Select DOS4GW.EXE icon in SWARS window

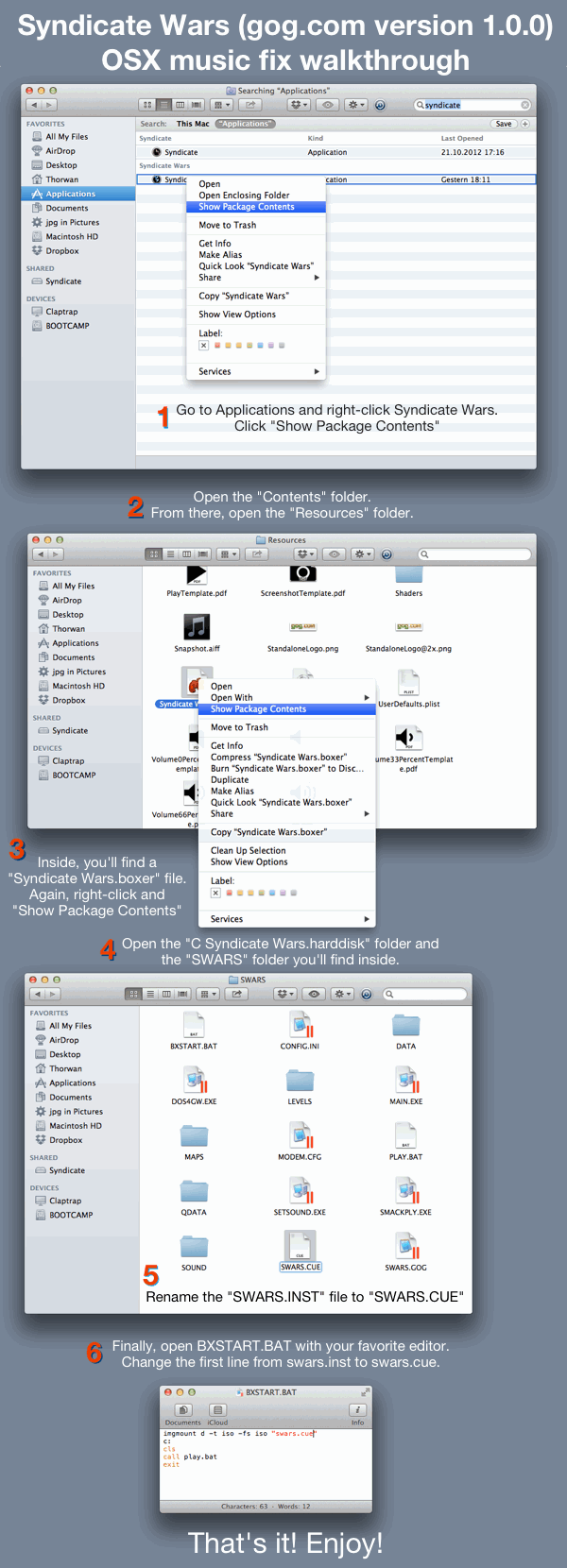pos(194,1080)
